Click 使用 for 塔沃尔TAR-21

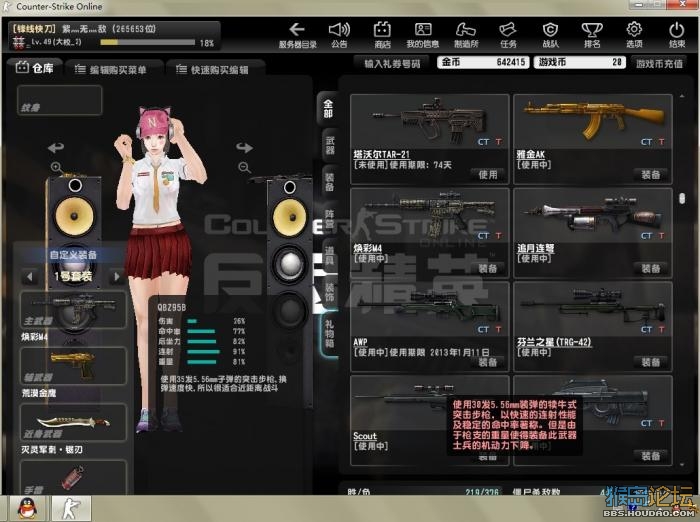(488, 175)
